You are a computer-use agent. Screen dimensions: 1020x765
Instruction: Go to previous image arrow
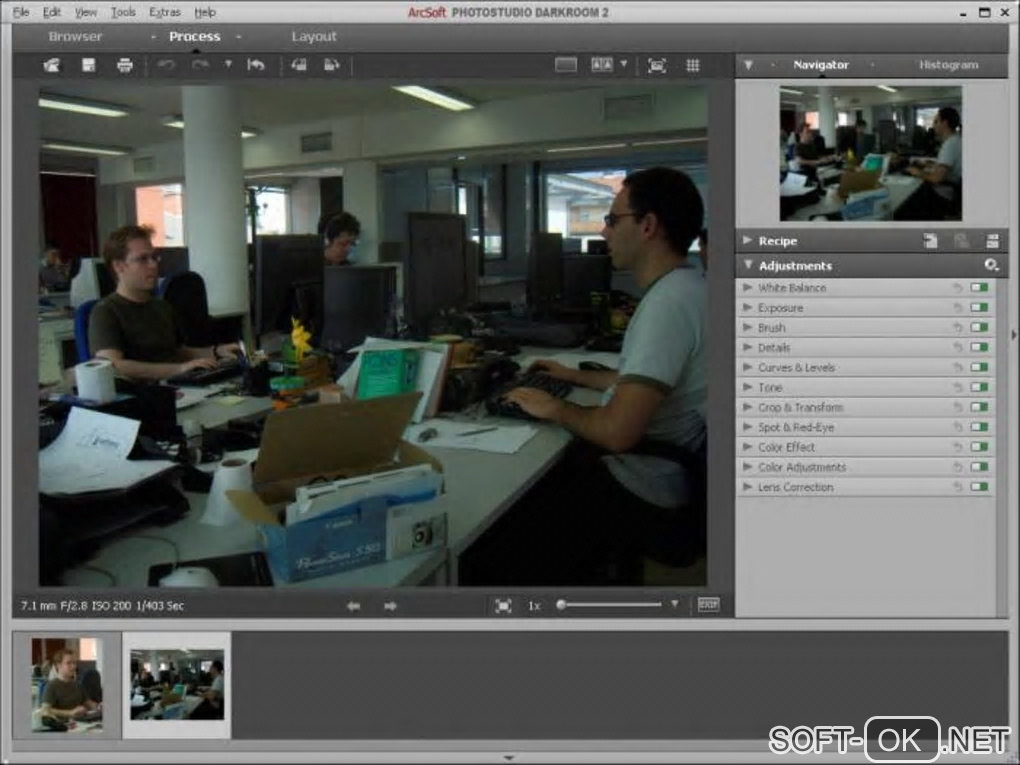353,606
